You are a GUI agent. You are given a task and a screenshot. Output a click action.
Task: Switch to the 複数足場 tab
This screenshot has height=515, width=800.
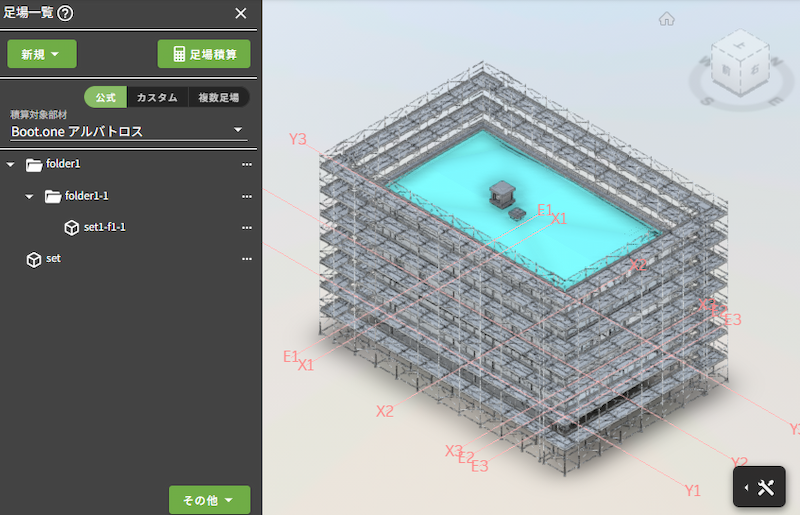218,97
